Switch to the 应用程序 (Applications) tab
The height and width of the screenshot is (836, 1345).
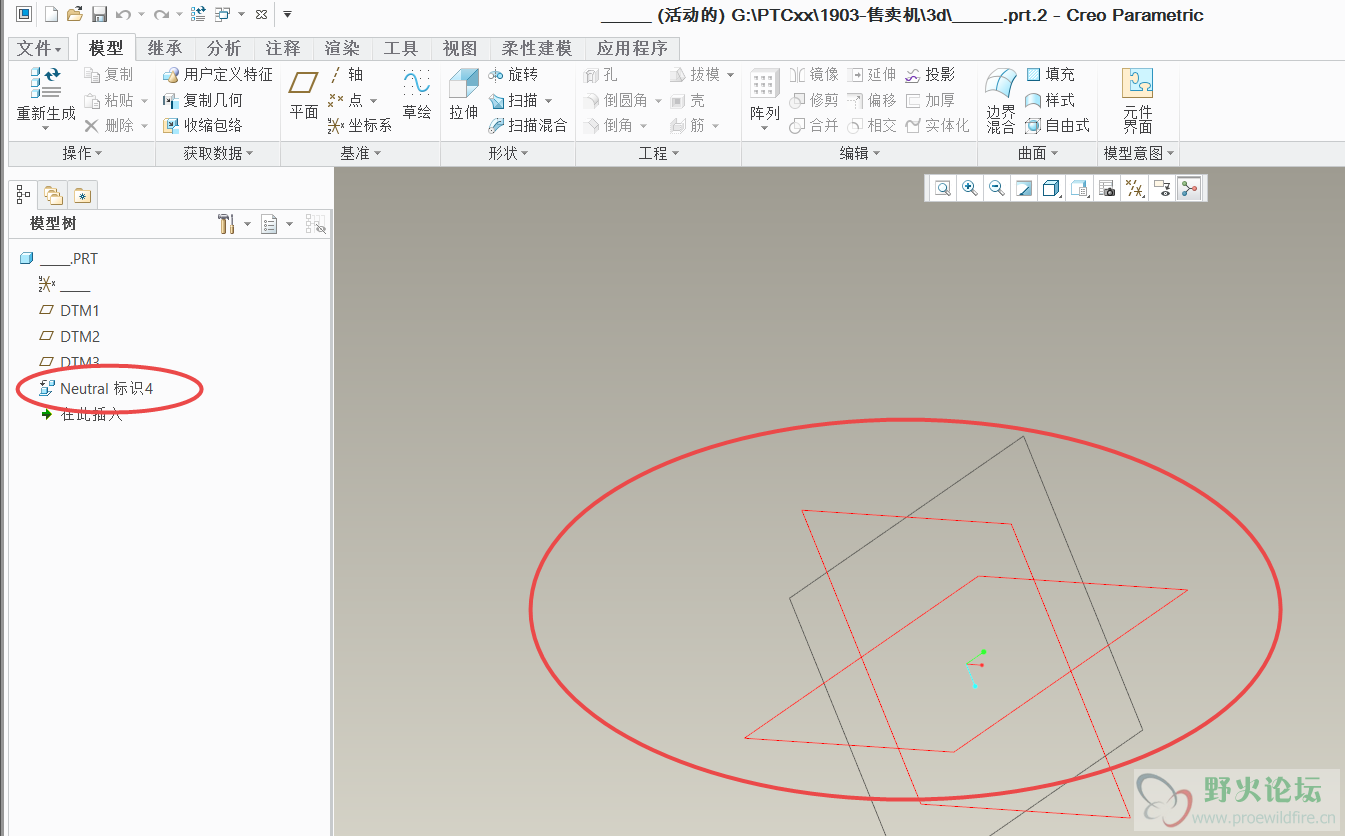(x=633, y=48)
